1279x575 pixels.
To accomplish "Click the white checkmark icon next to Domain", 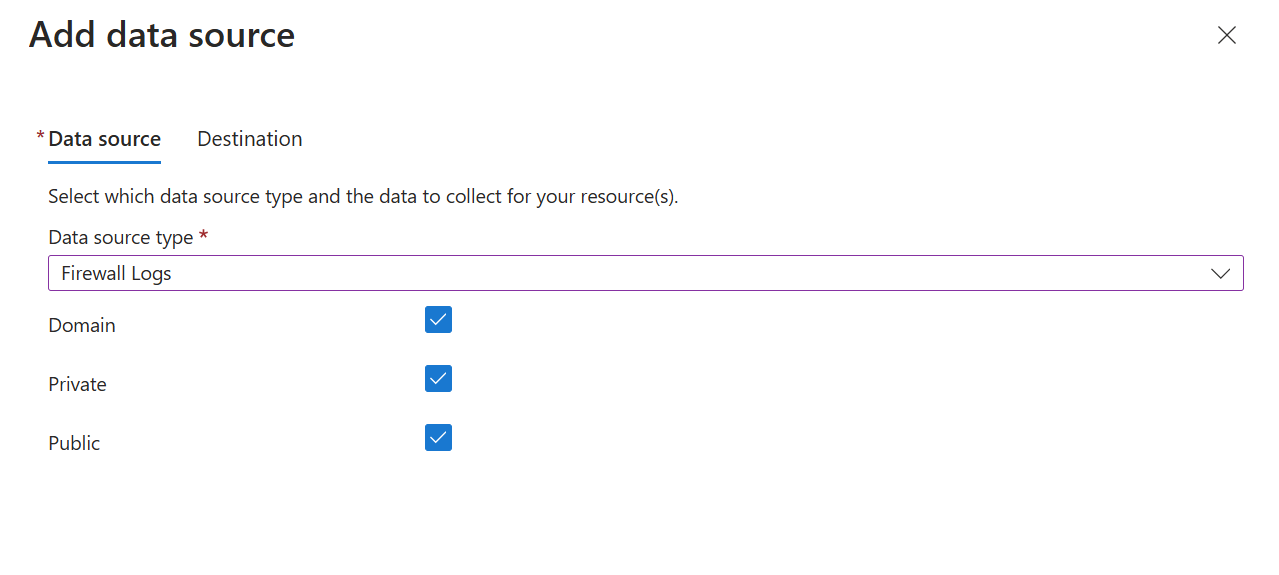I will coord(438,320).
